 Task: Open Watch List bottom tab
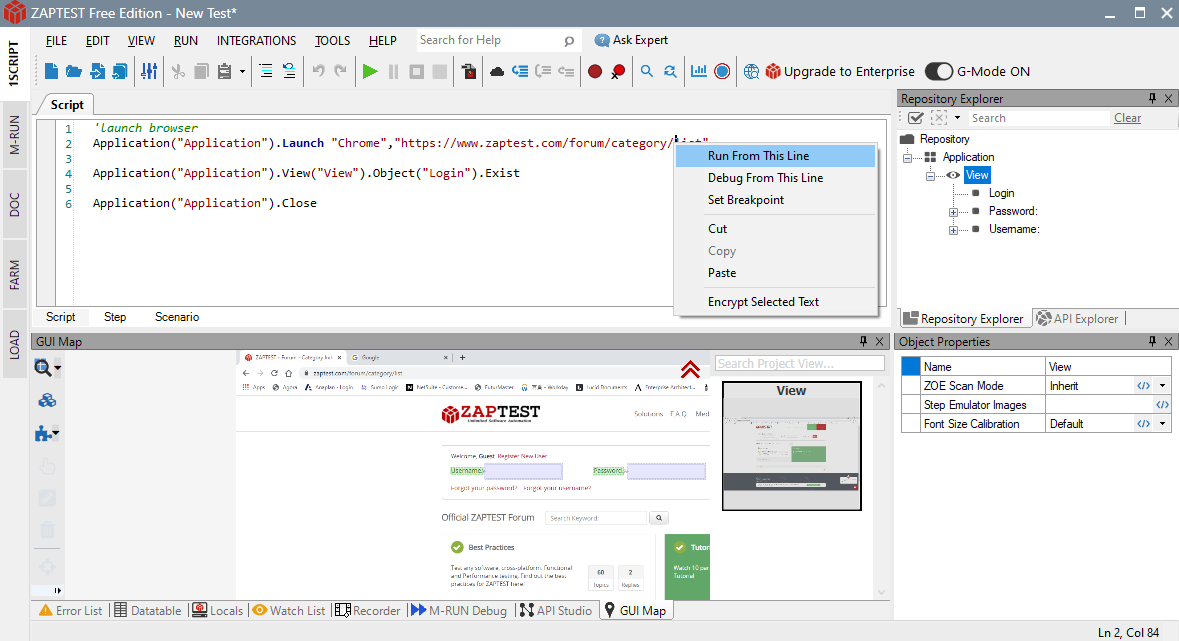point(289,610)
